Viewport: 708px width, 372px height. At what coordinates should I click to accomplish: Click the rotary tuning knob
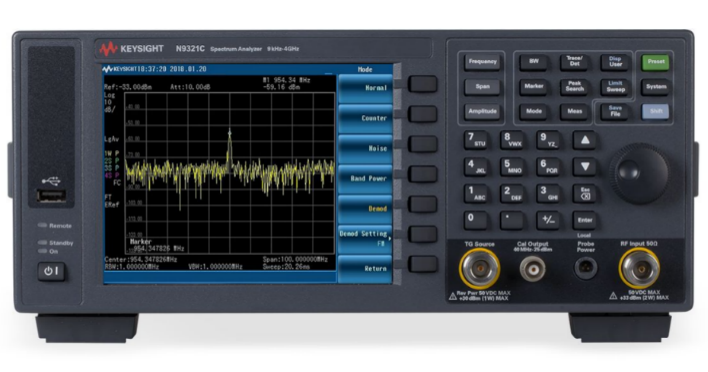point(638,172)
